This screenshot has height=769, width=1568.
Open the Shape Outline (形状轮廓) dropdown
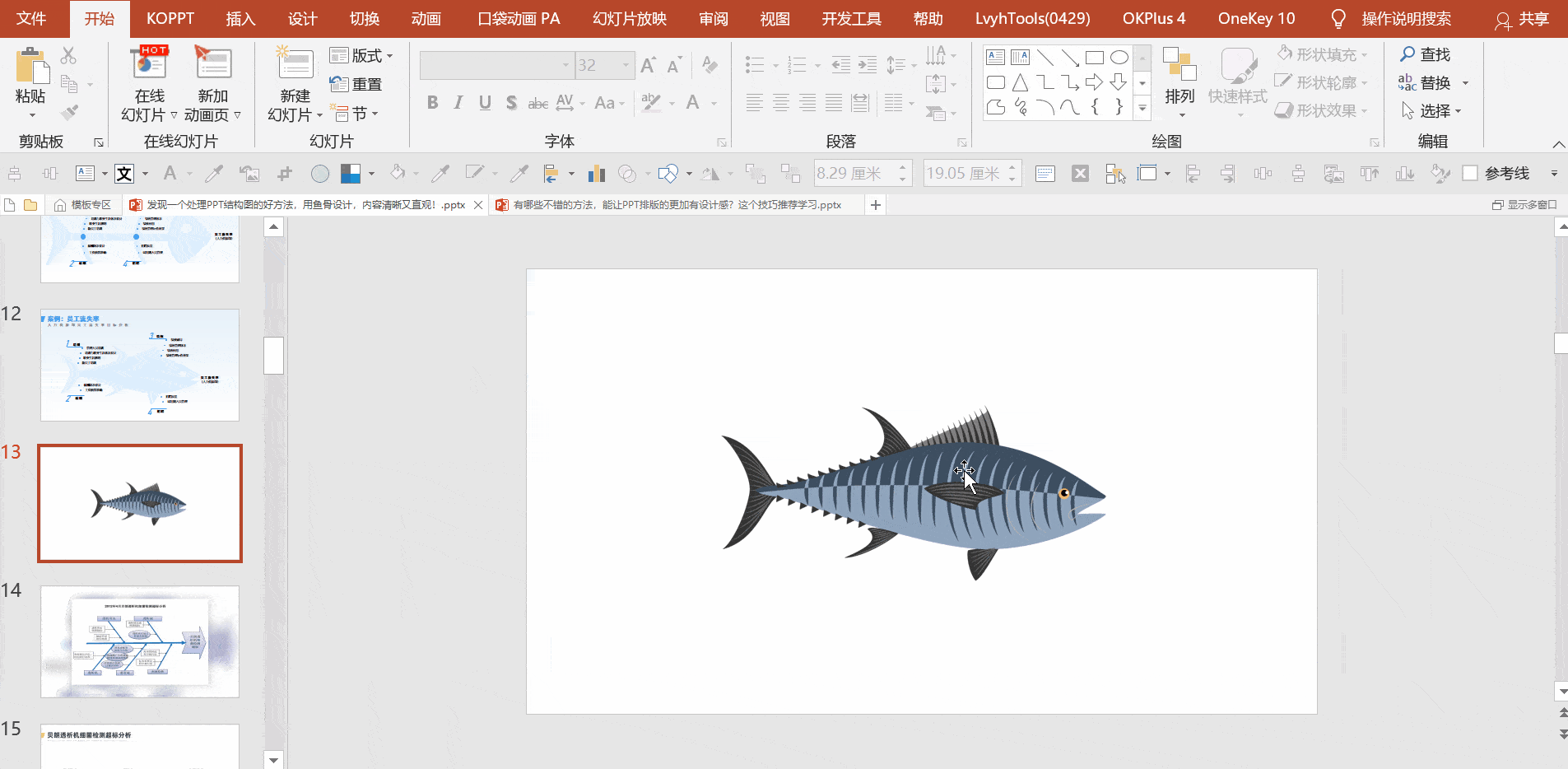tap(1321, 82)
